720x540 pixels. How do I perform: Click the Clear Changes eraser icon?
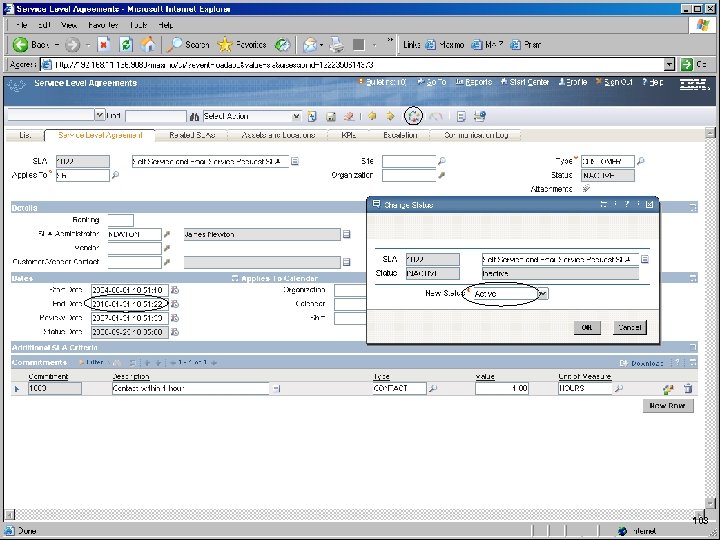pyautogui.click(x=349, y=117)
